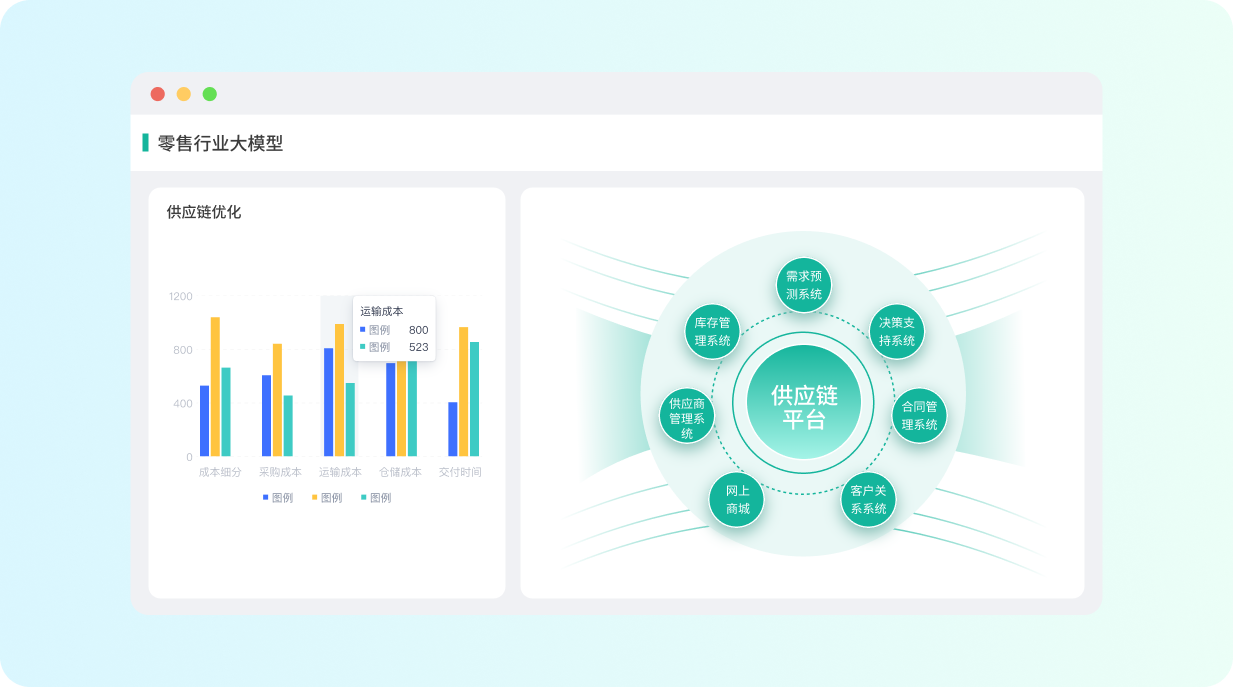Click the 成本细分 axis label
The width and height of the screenshot is (1233, 687).
(x=220, y=472)
